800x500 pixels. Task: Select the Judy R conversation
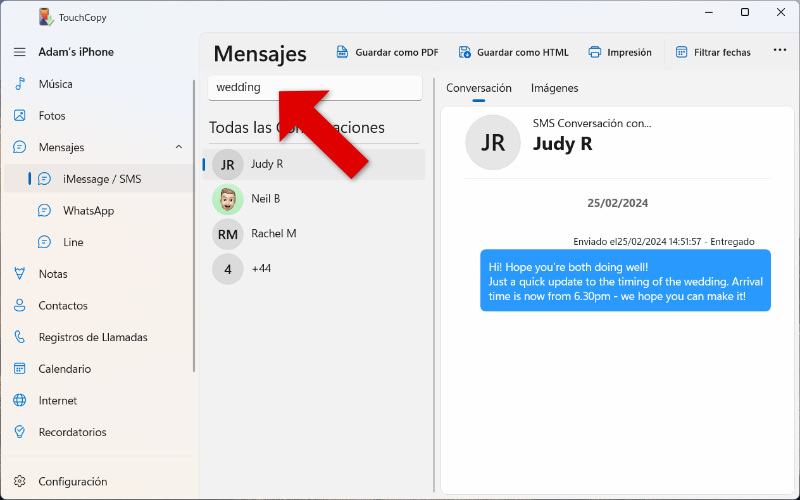[314, 164]
